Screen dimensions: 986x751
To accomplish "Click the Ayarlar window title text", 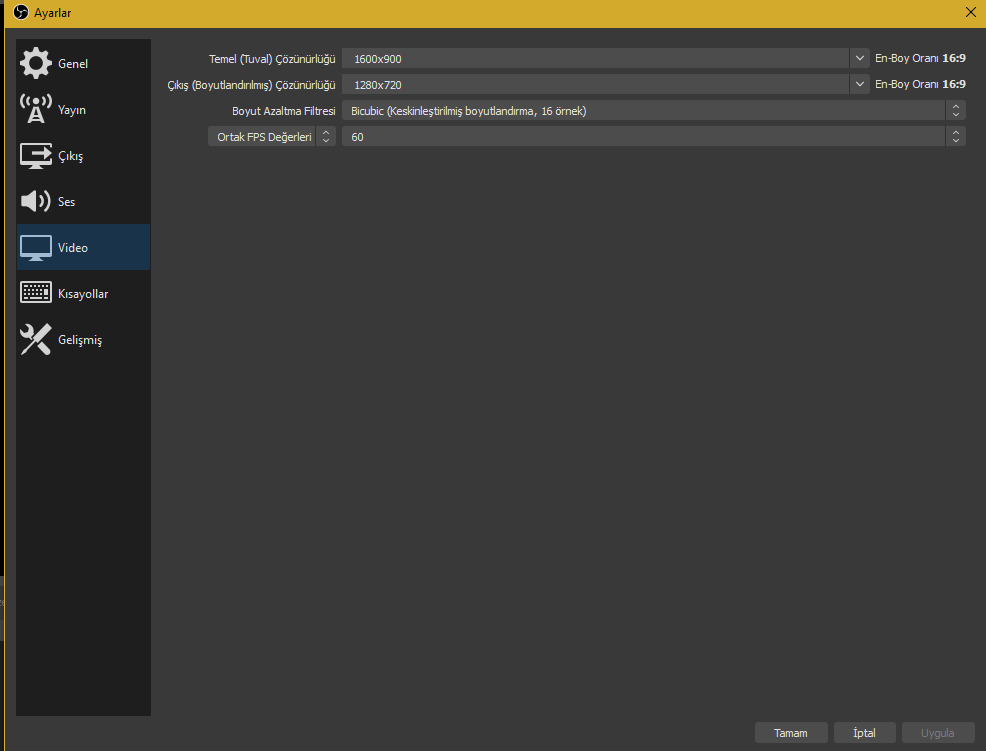I will click(53, 13).
